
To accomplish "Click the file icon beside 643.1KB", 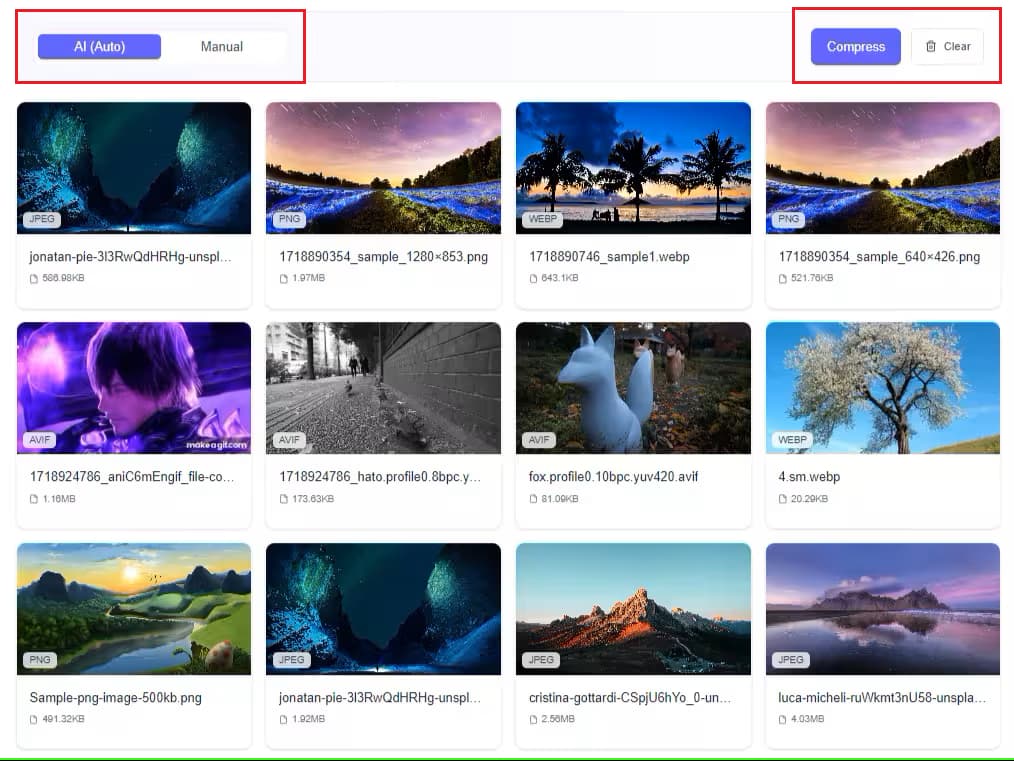I will pos(533,279).
